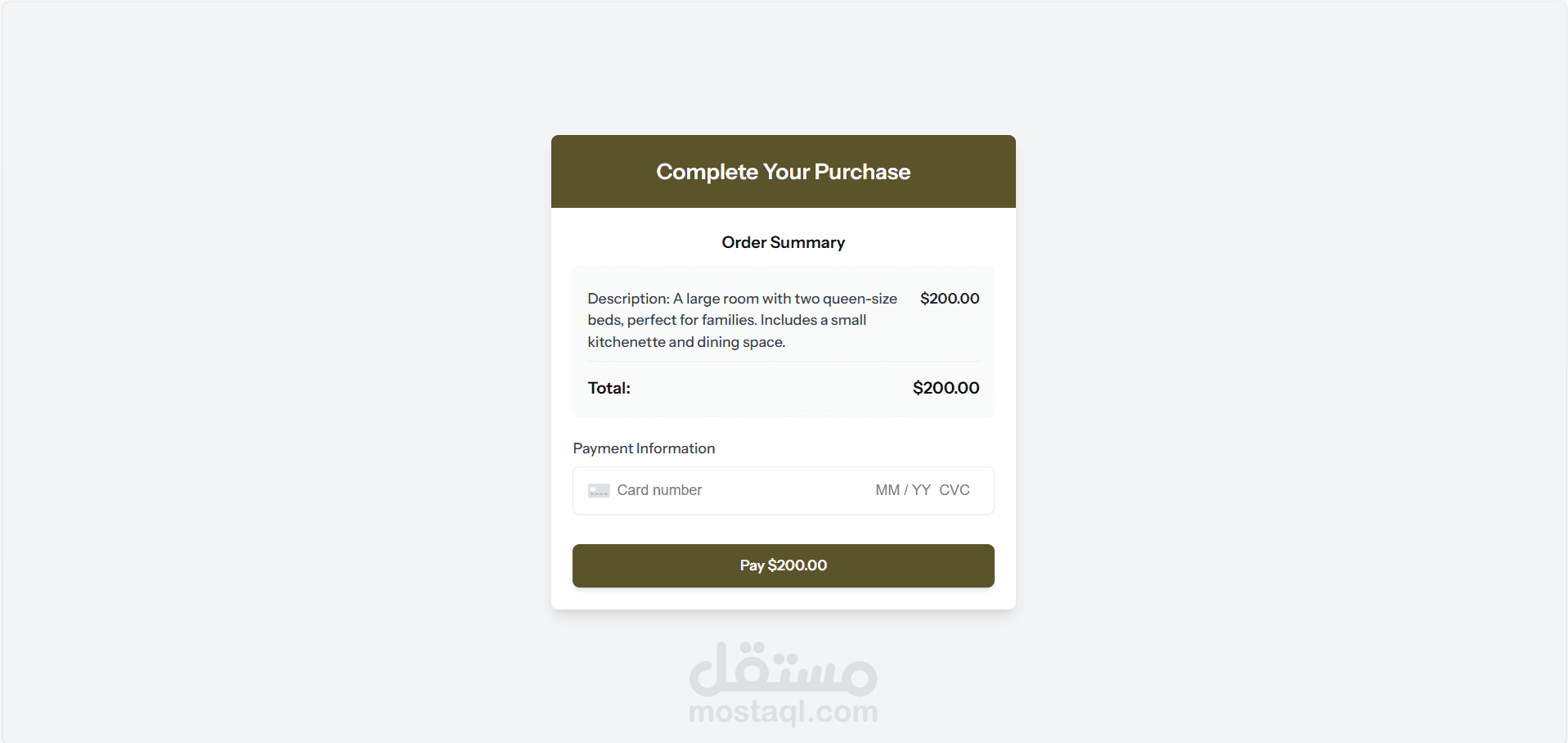This screenshot has height=743, width=1568.
Task: Click the credit card icon in payment field
Action: (599, 491)
